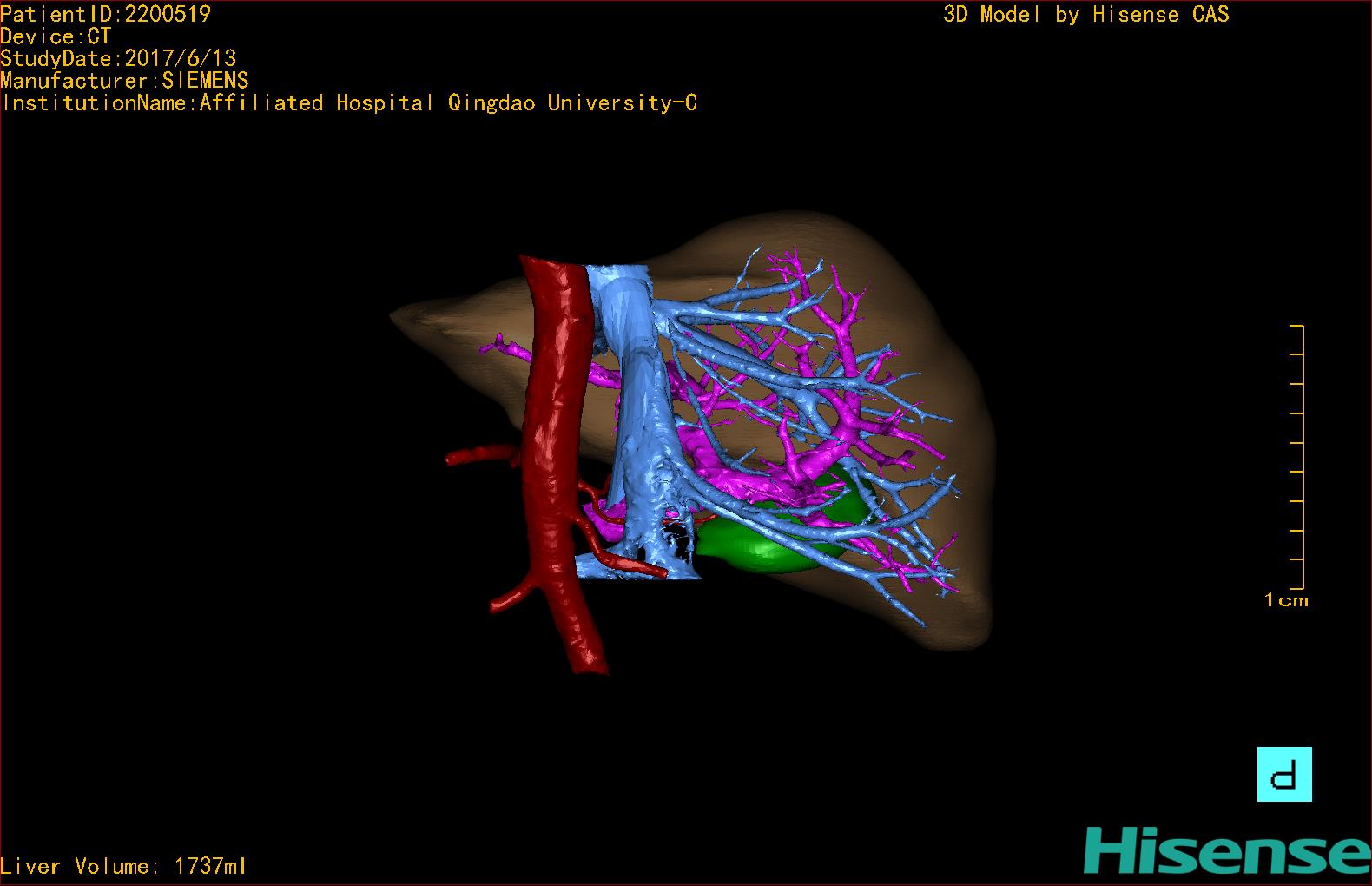Click the 'StudyDate:2017/6/13' text
1372x886 pixels.
(x=118, y=58)
